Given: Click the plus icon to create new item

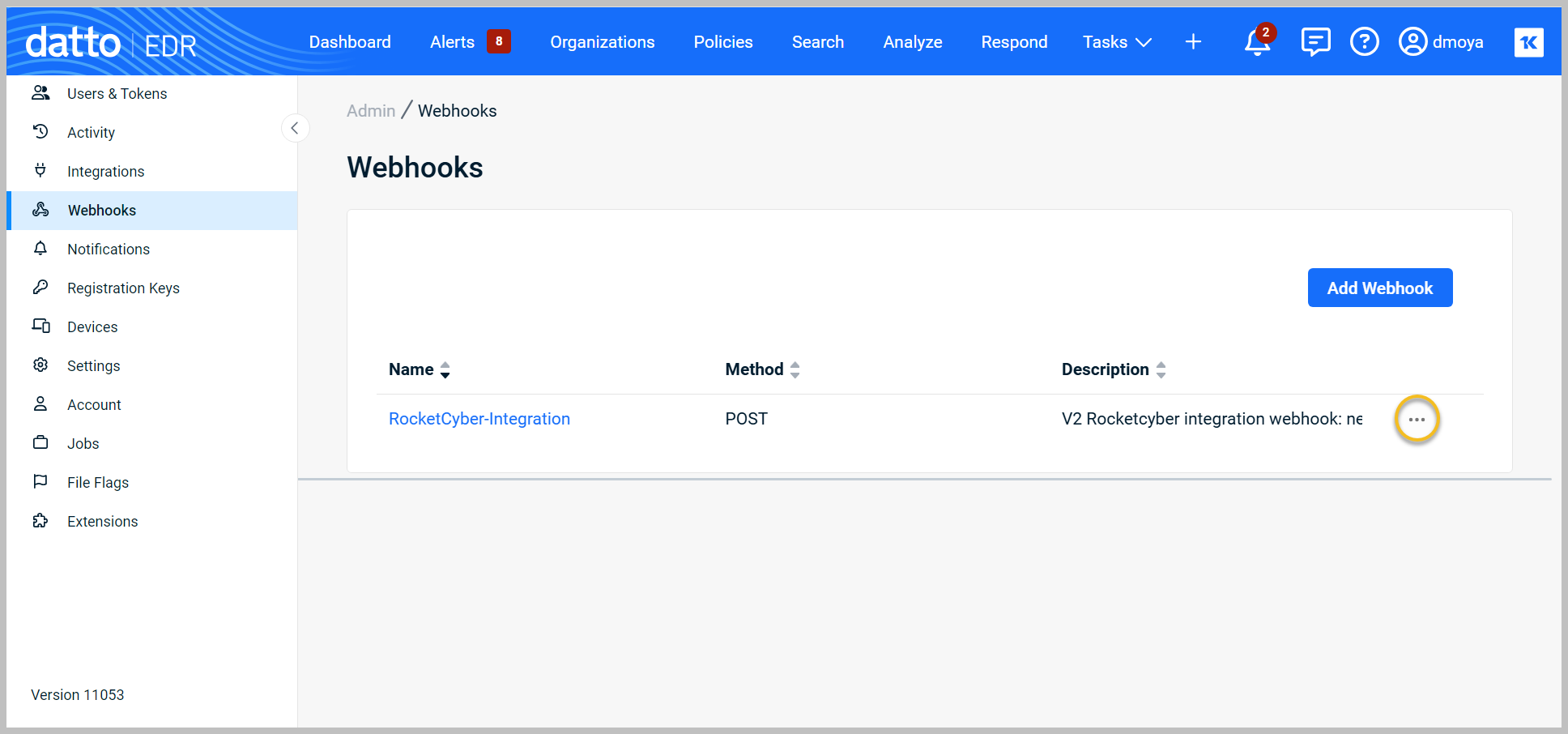Looking at the screenshot, I should tap(1193, 41).
